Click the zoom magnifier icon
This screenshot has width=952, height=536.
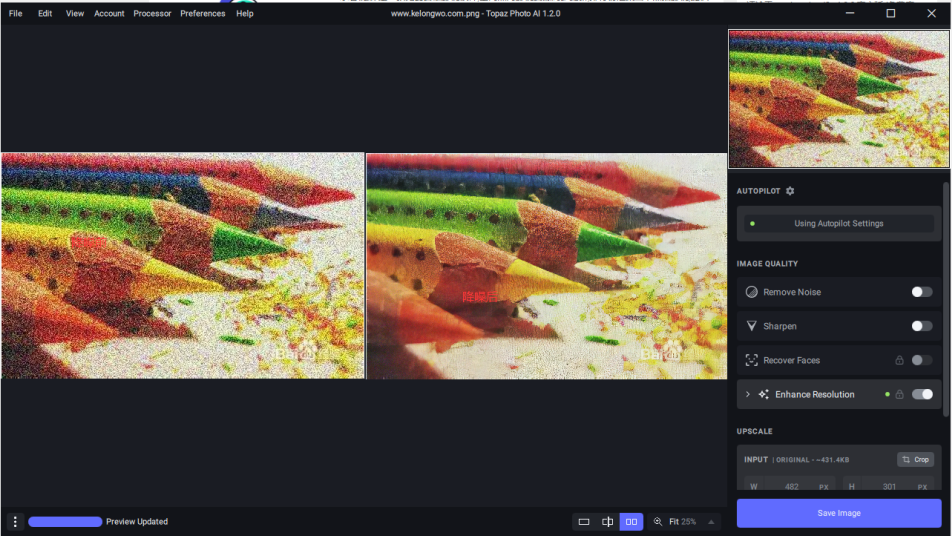[658, 522]
